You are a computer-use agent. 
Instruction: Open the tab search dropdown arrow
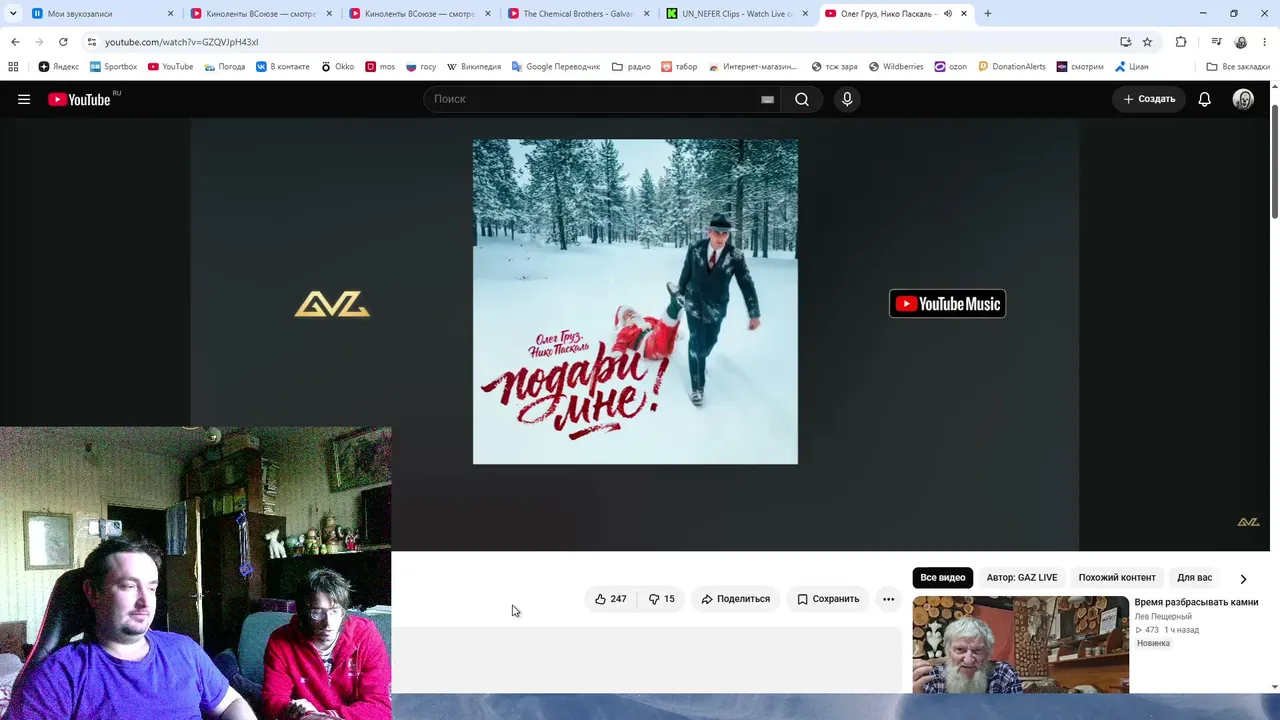[x=13, y=14]
